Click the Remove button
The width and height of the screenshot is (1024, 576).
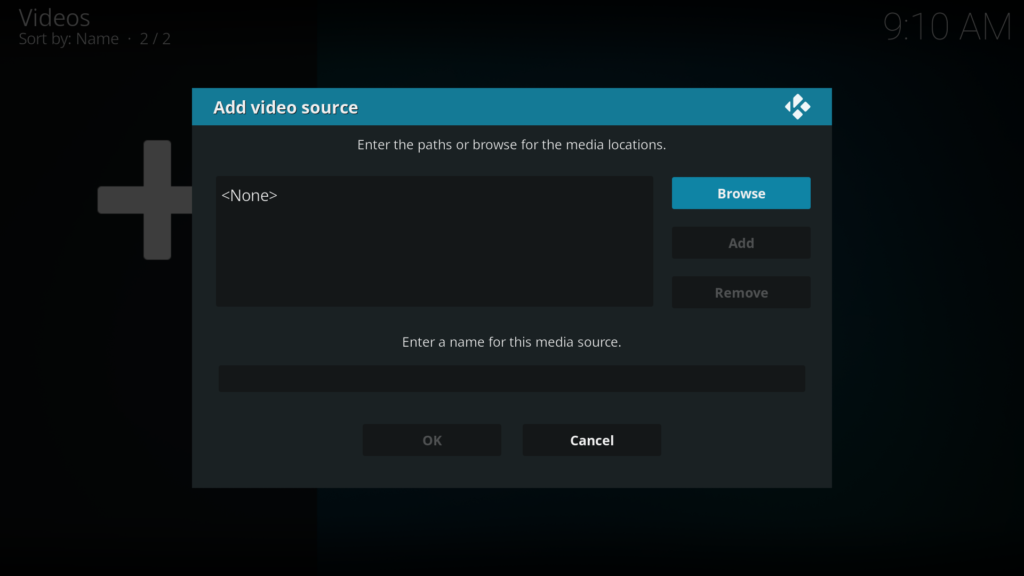click(741, 292)
